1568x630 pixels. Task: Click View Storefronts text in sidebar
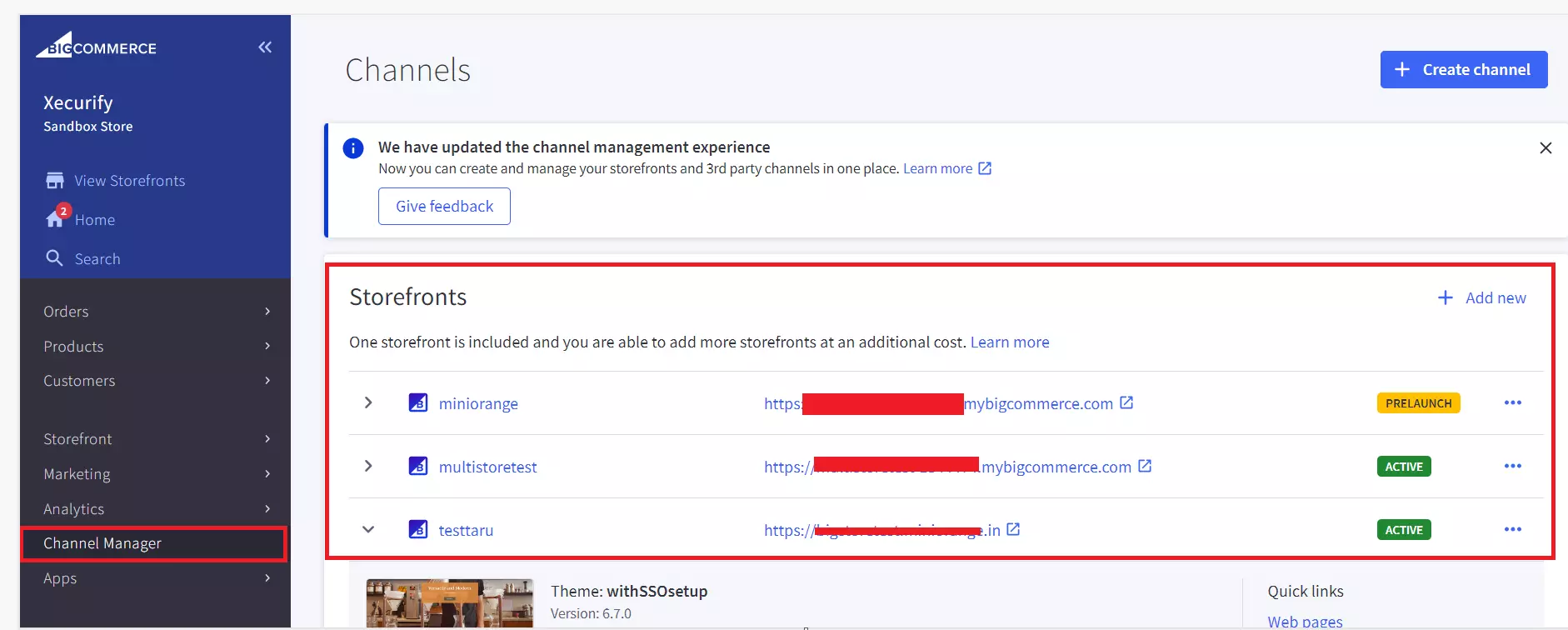[x=130, y=181]
